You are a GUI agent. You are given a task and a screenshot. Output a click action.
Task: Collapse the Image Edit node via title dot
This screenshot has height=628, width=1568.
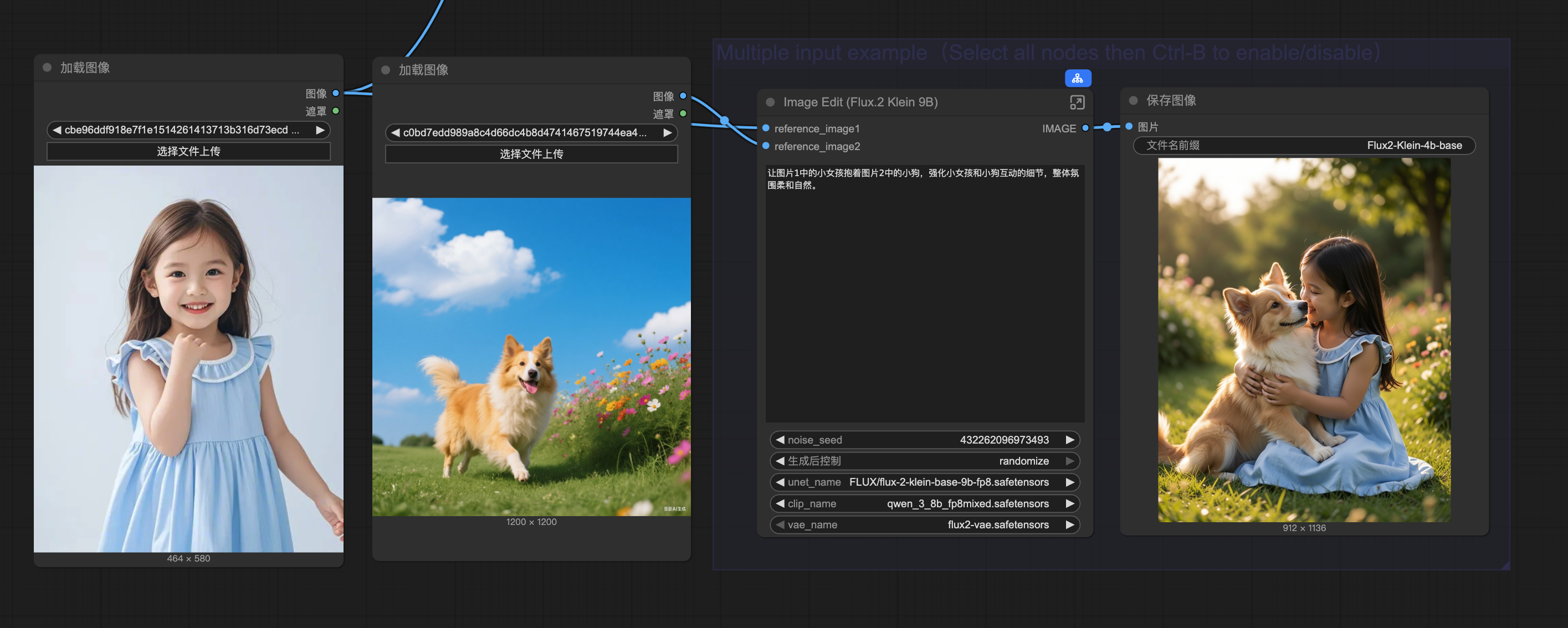(770, 102)
